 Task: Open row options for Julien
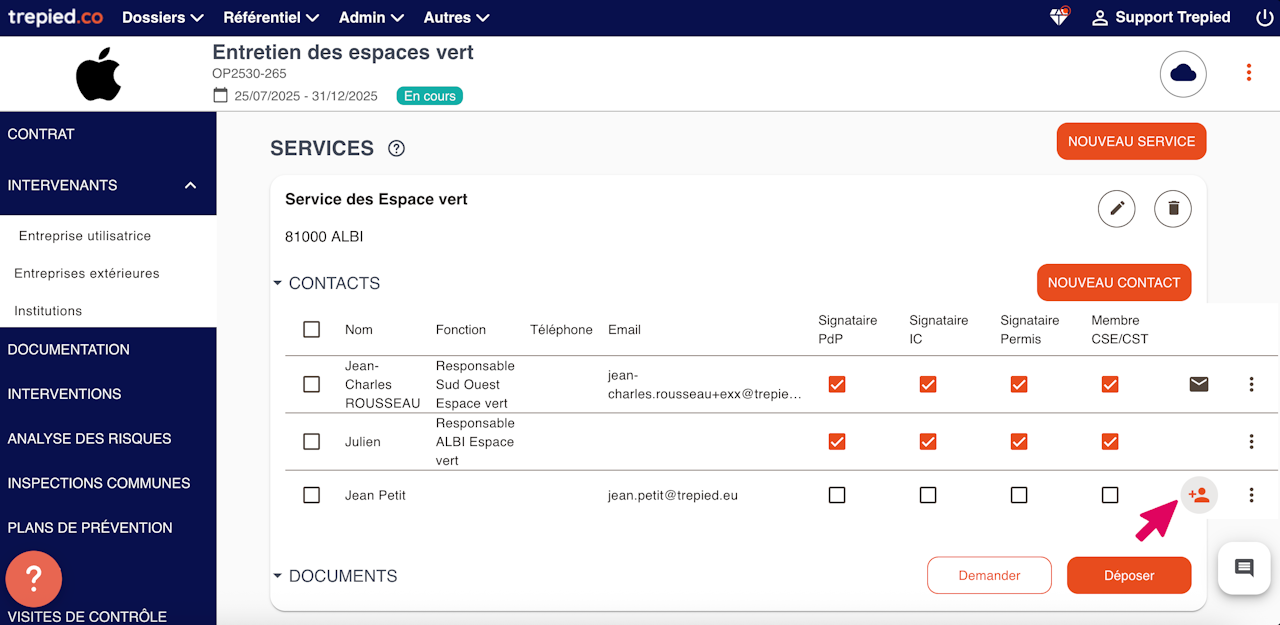[1251, 441]
